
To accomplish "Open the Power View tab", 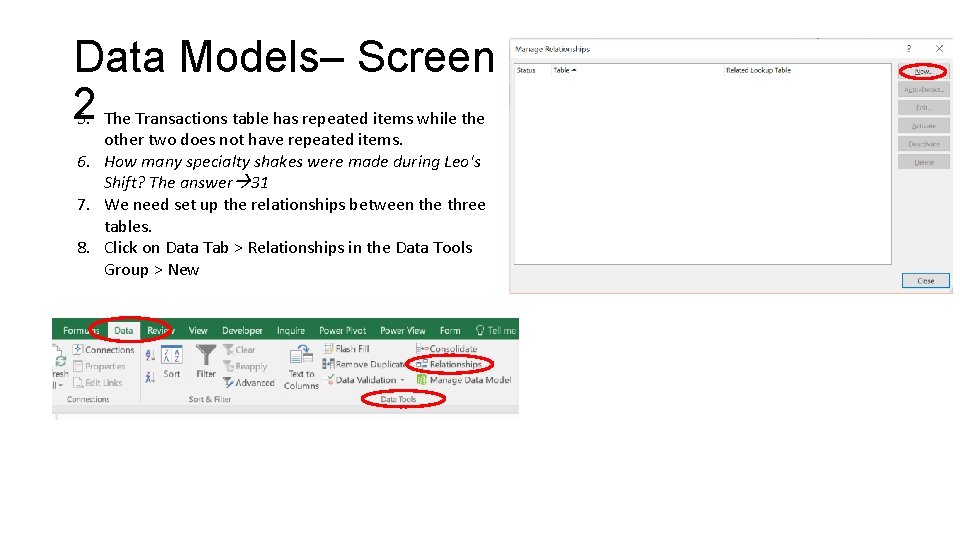I will point(402,331).
